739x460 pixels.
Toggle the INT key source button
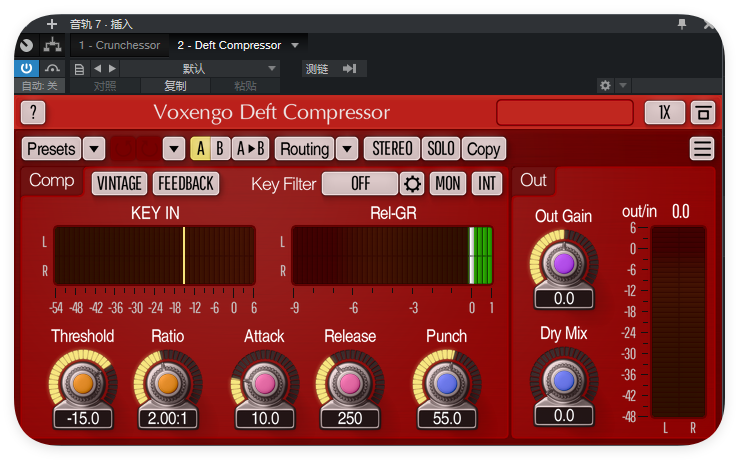(487, 183)
